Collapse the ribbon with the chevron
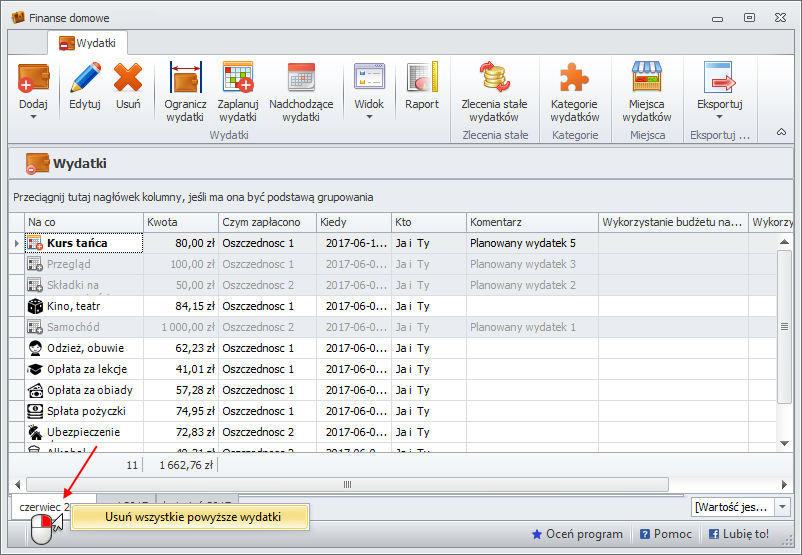802x555 pixels. [781, 132]
